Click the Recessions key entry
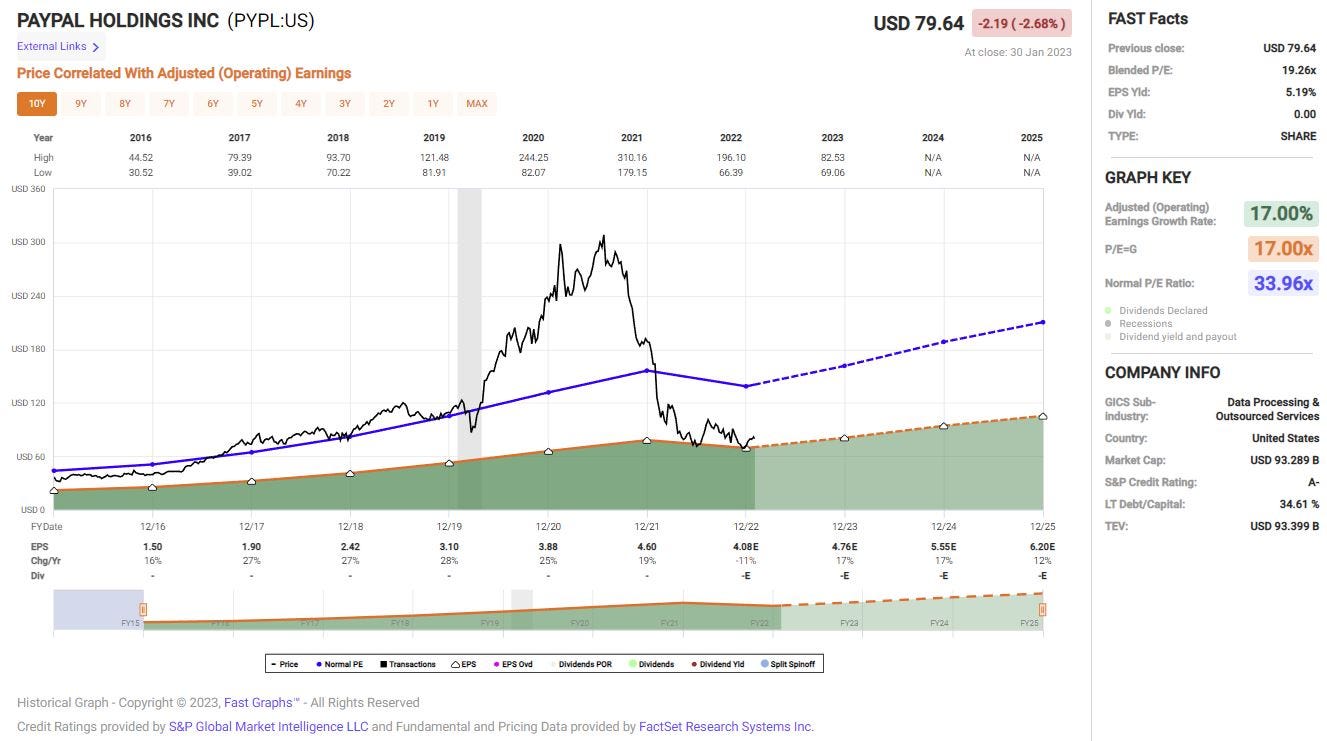This screenshot has width=1327, height=741. [1139, 324]
